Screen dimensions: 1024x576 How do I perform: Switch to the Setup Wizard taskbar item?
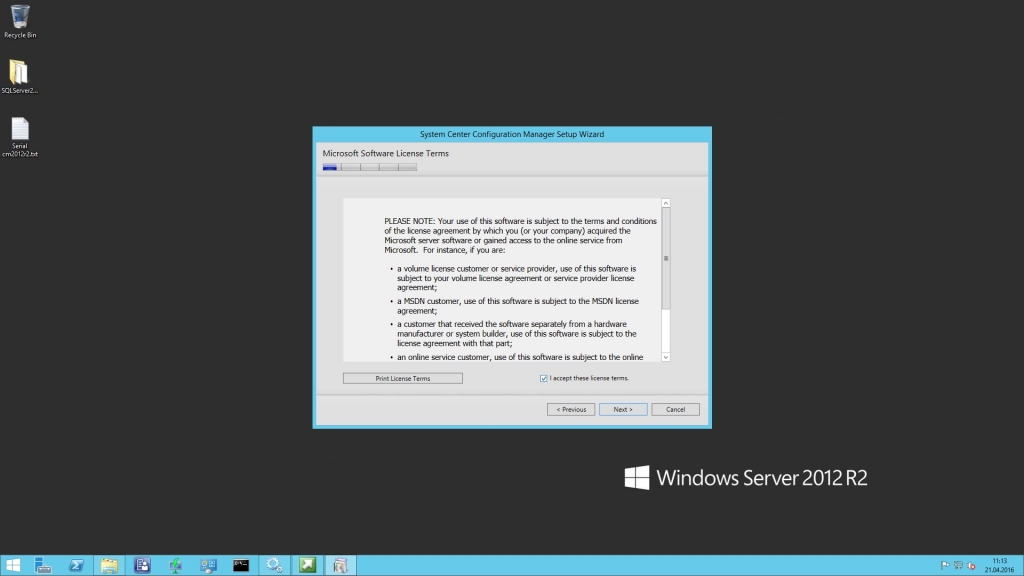340,565
